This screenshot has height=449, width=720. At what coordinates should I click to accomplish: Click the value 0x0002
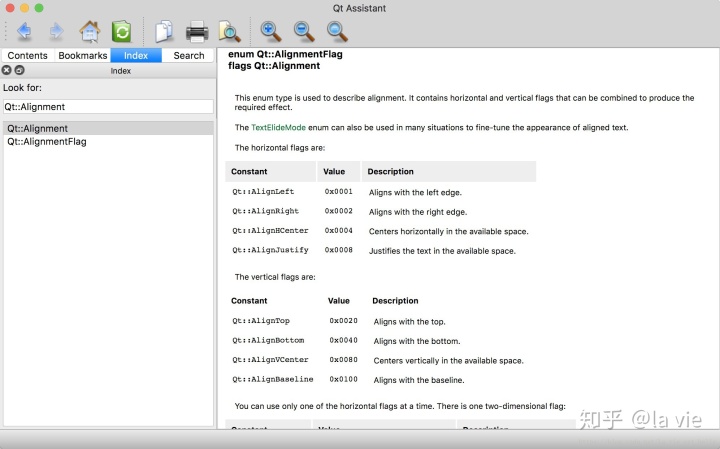pos(338,211)
